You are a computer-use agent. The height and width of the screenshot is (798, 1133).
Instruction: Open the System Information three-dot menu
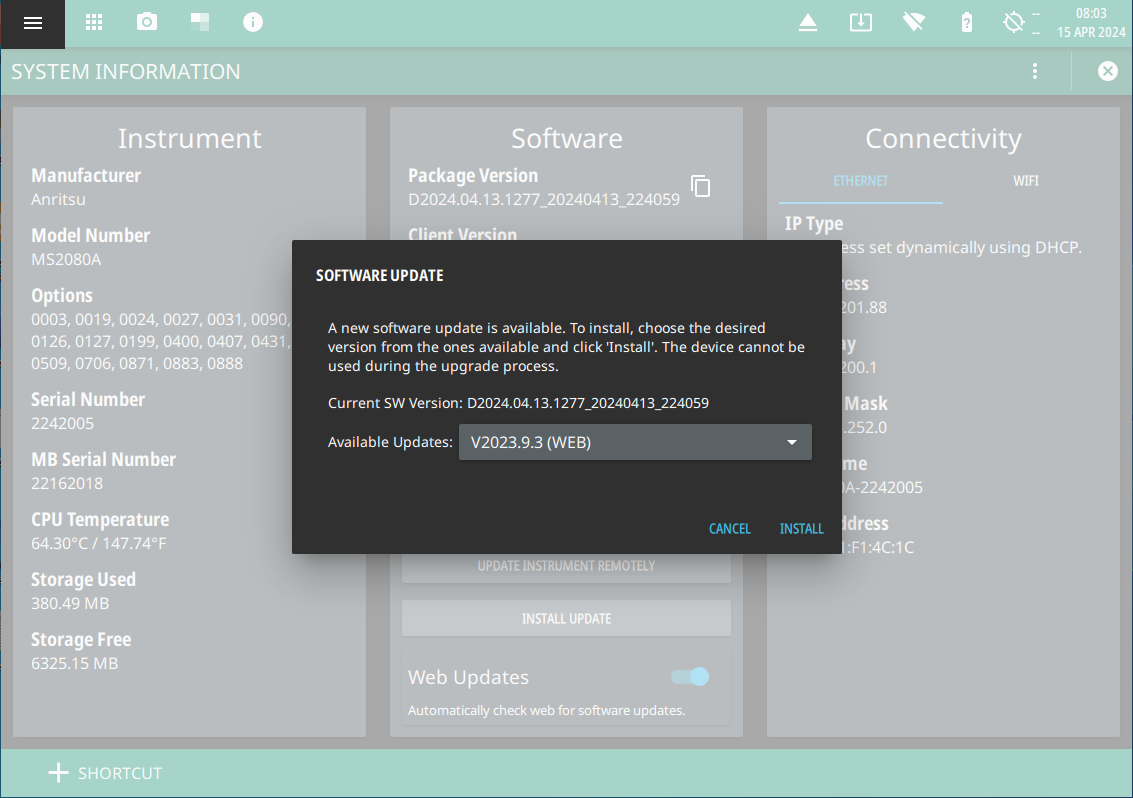click(x=1035, y=71)
